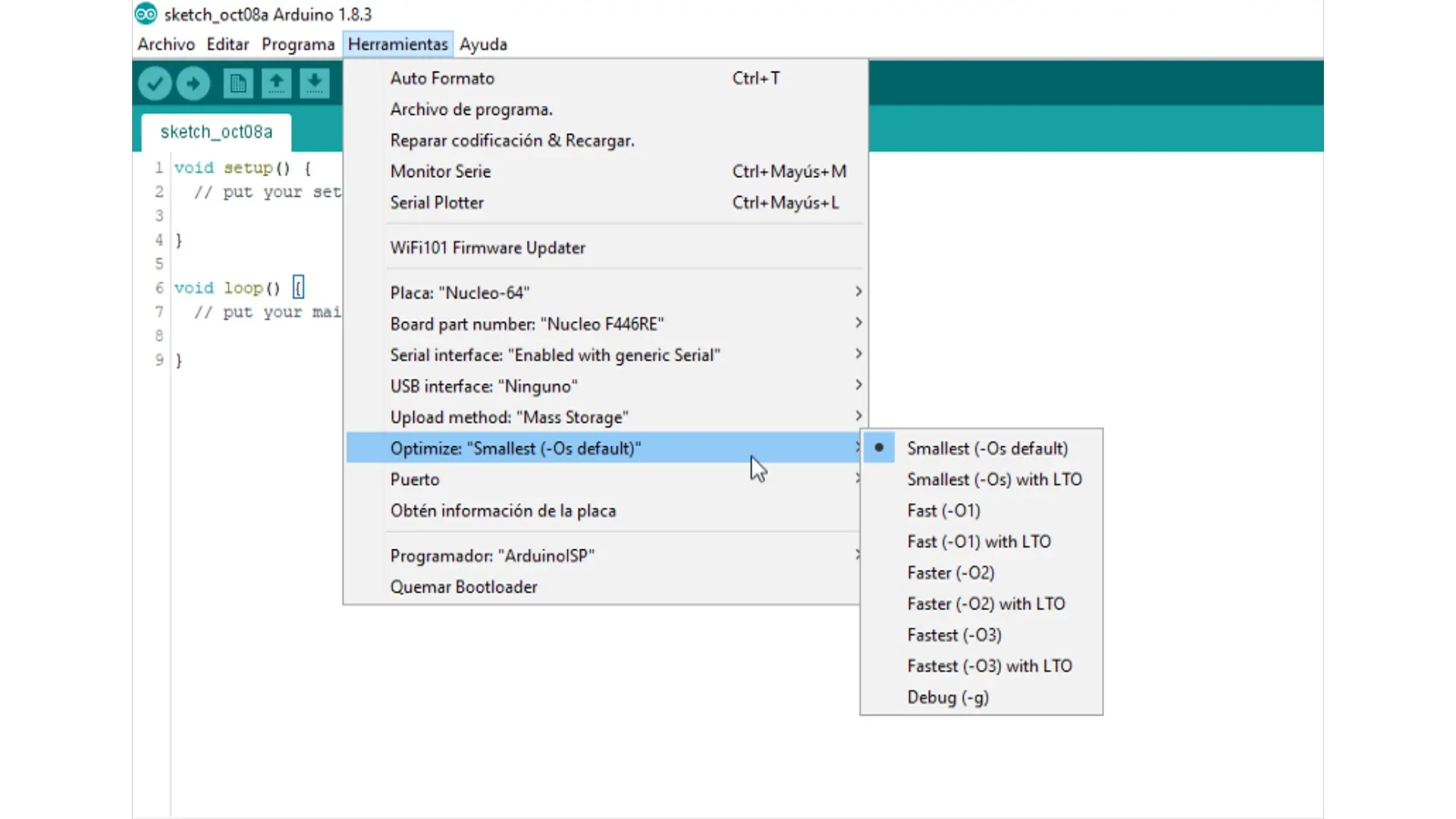Open the Archivo menu
This screenshot has width=1456, height=819.
tap(166, 44)
